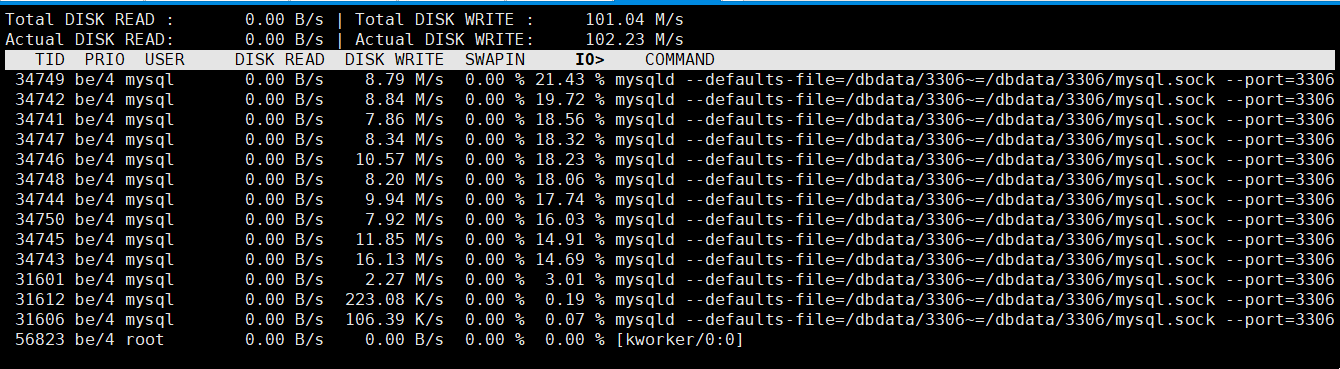Click the 8.79 M/s disk write value

point(405,80)
